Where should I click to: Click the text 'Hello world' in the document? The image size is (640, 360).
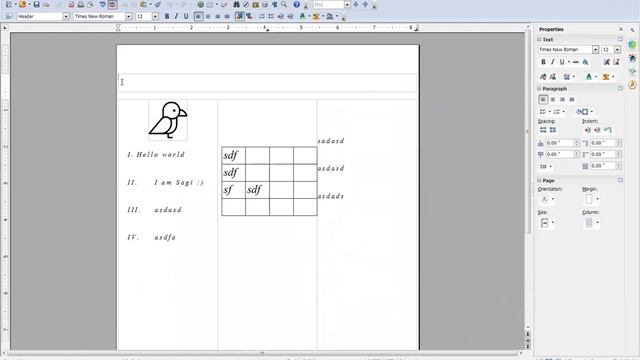point(161,155)
